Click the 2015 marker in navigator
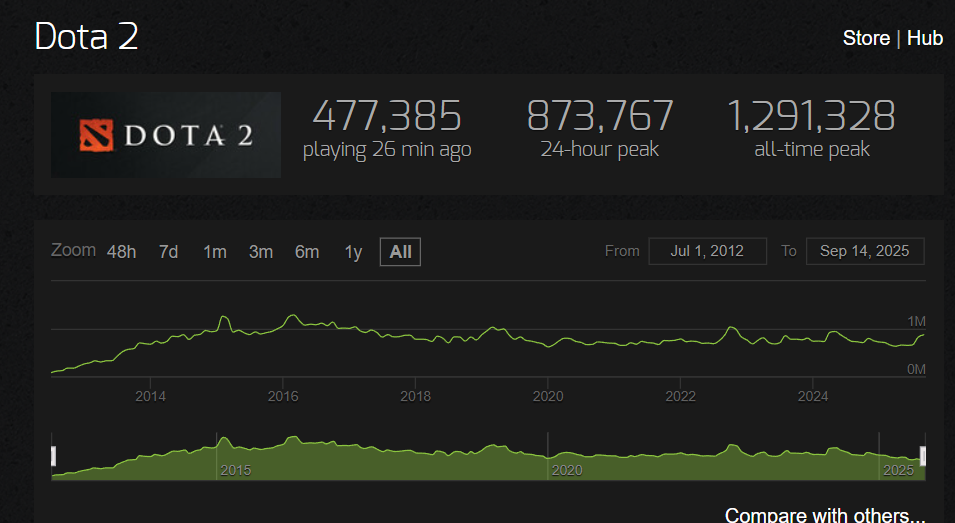 [x=236, y=470]
